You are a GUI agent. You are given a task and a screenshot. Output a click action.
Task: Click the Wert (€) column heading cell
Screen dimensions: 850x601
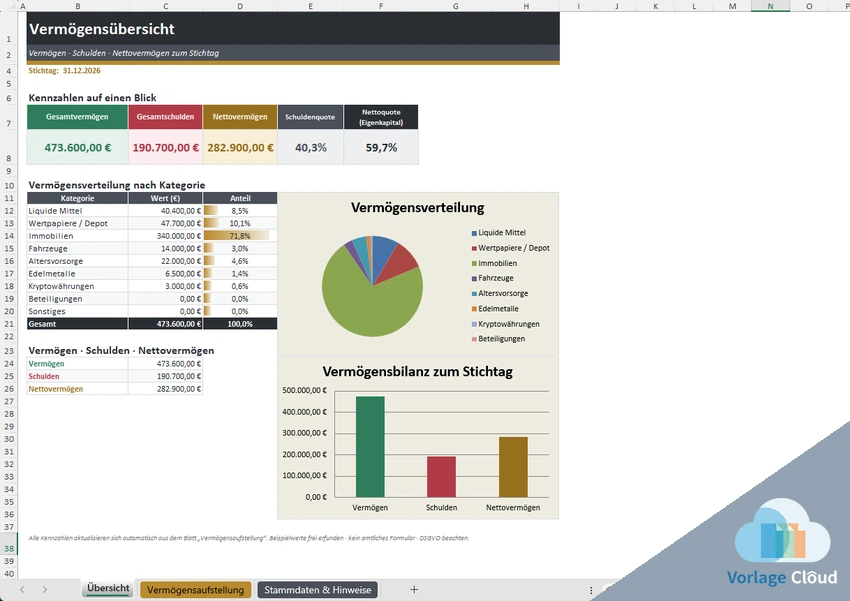coord(165,198)
